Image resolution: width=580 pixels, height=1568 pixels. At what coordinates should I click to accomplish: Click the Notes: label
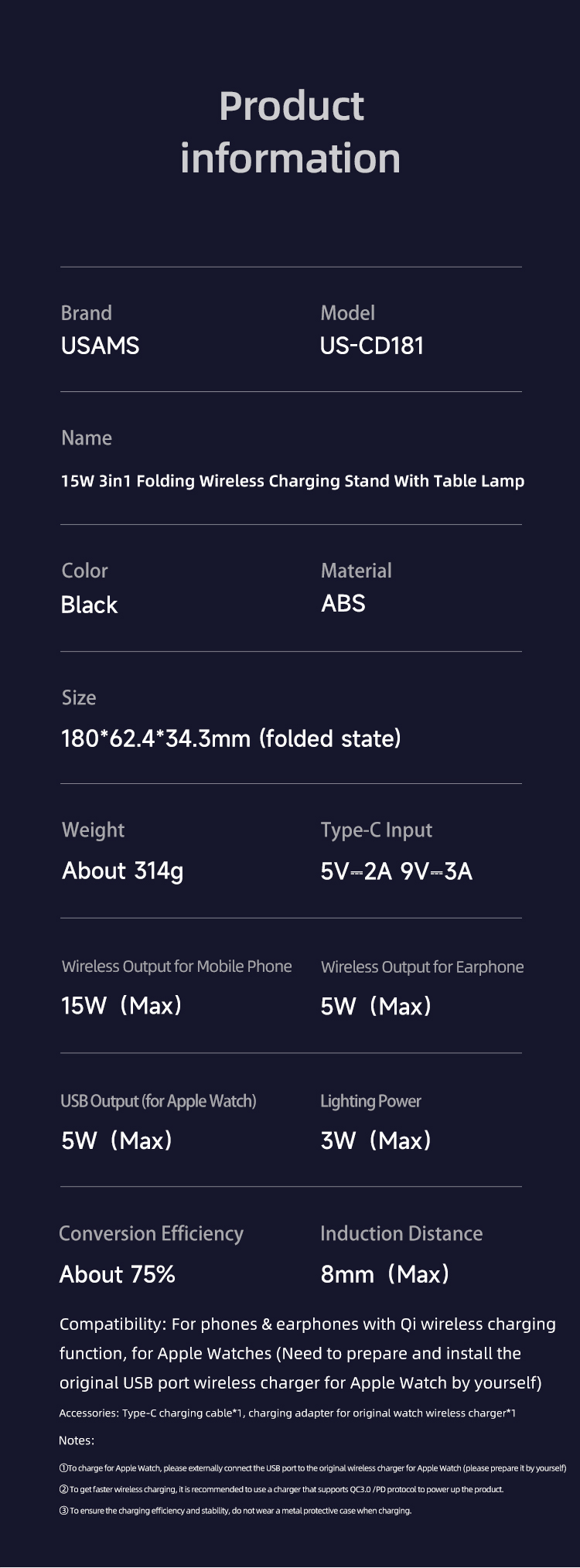[77, 1440]
